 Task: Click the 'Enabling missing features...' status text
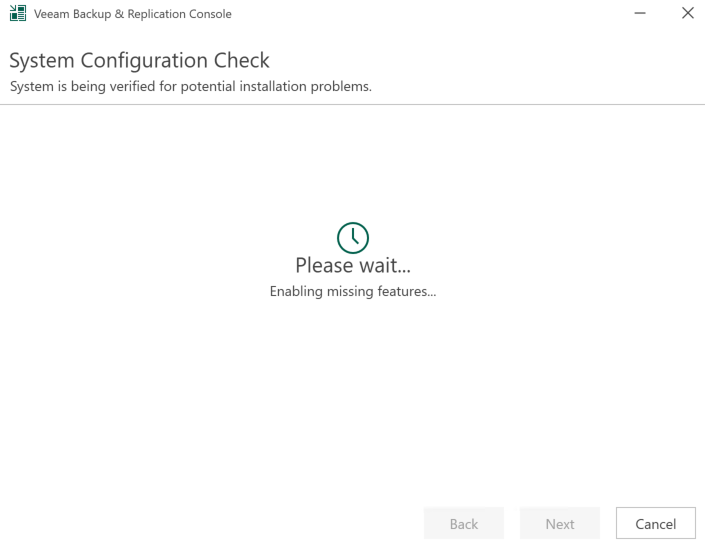353,292
